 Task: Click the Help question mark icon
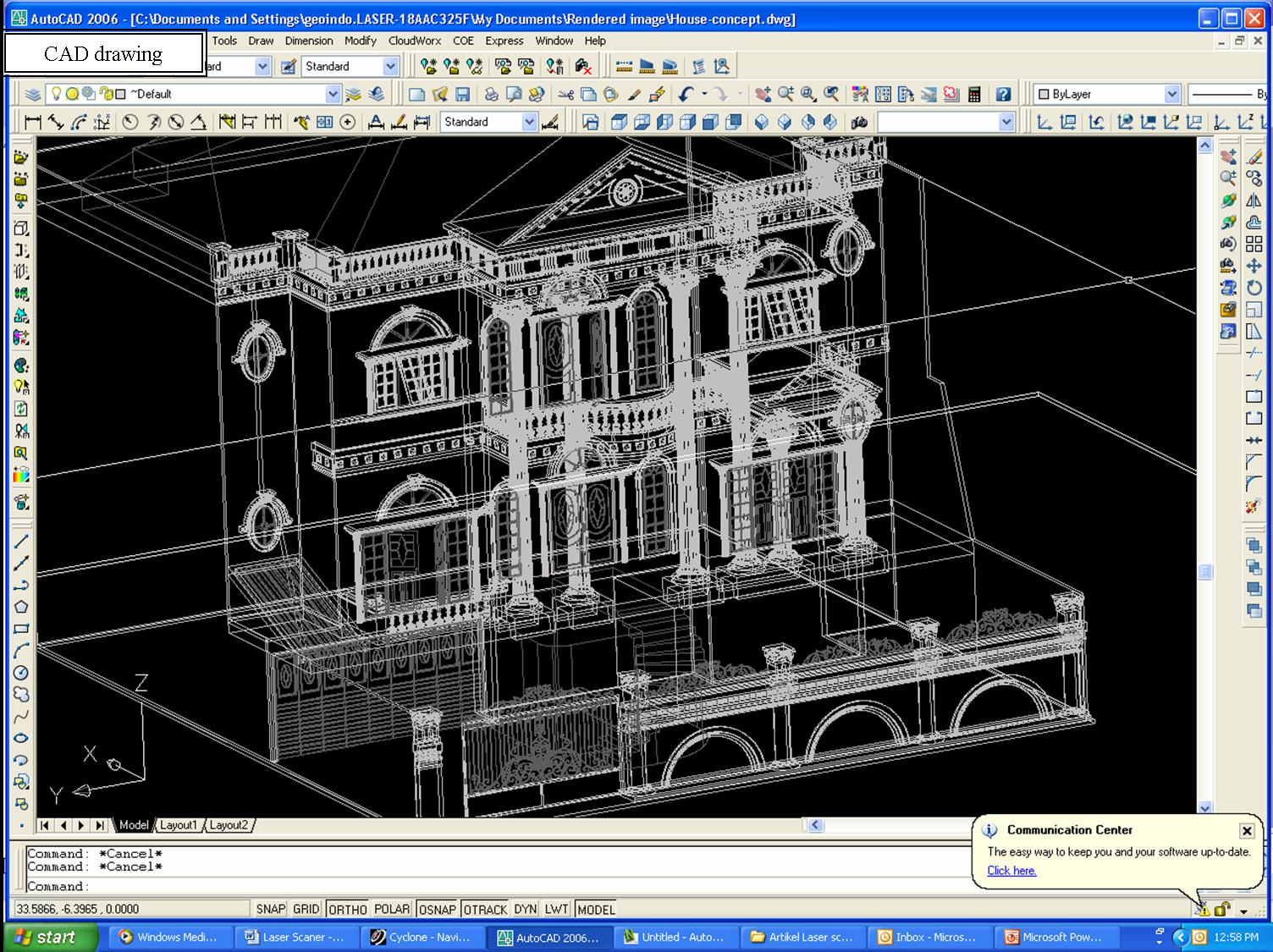pyautogui.click(x=1003, y=94)
